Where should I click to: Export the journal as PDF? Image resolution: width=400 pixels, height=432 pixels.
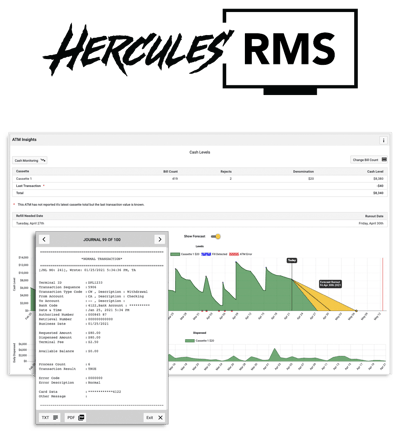coord(75,417)
